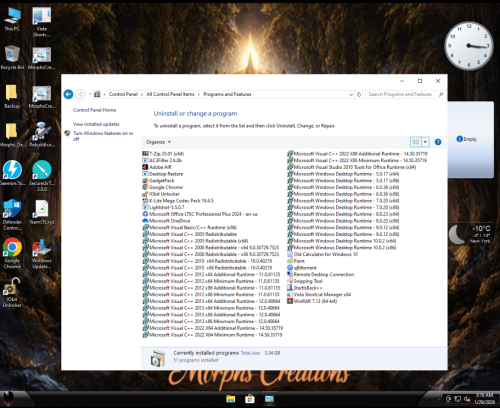The image size is (500, 408).
Task: Open the View installed updates link
Action: (x=96, y=124)
